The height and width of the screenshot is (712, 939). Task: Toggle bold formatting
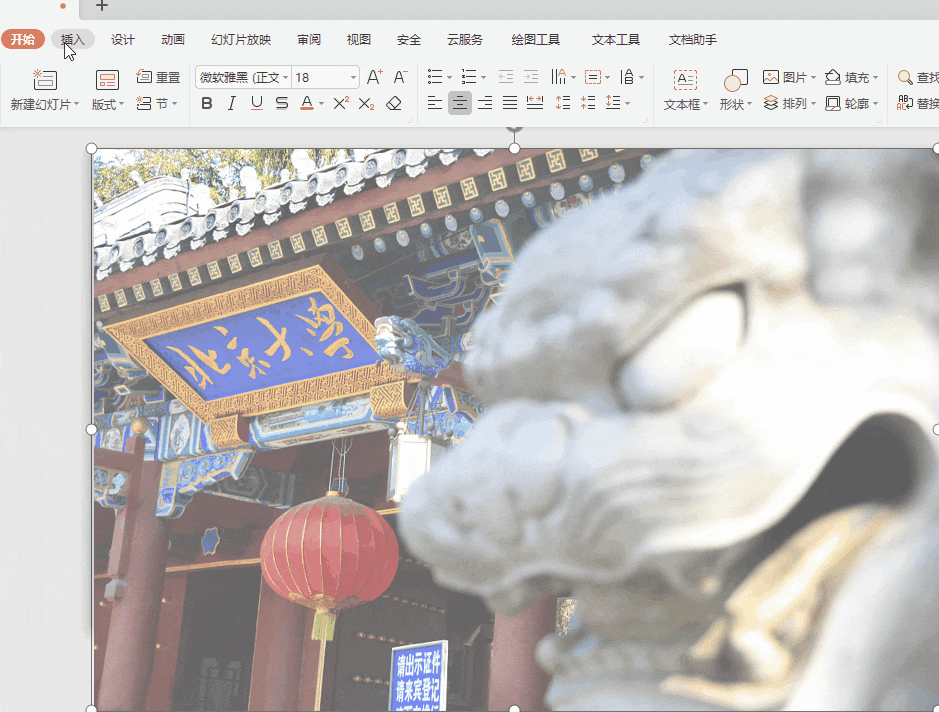(207, 103)
